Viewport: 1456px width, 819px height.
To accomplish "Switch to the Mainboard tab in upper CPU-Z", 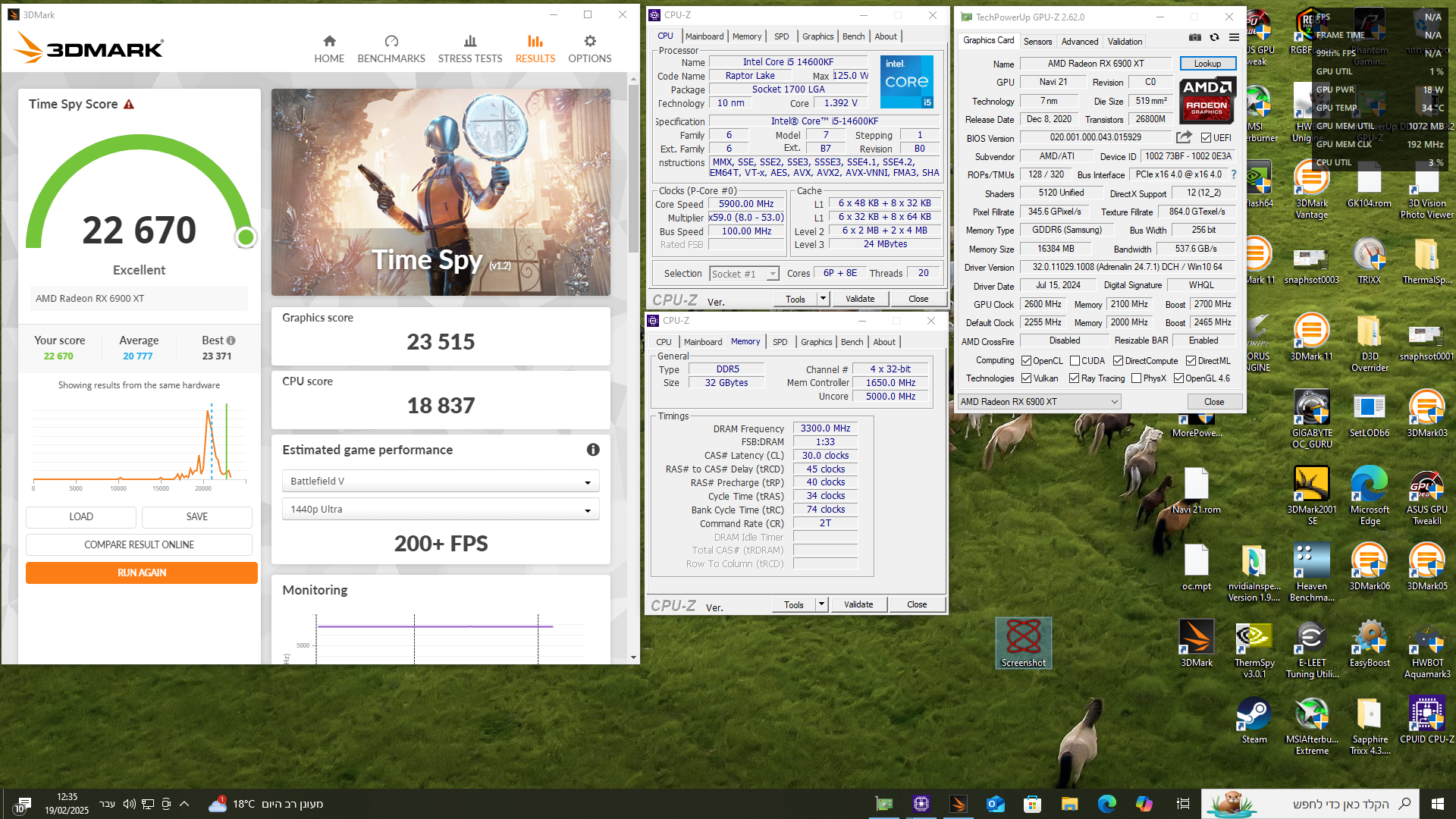I will [704, 36].
